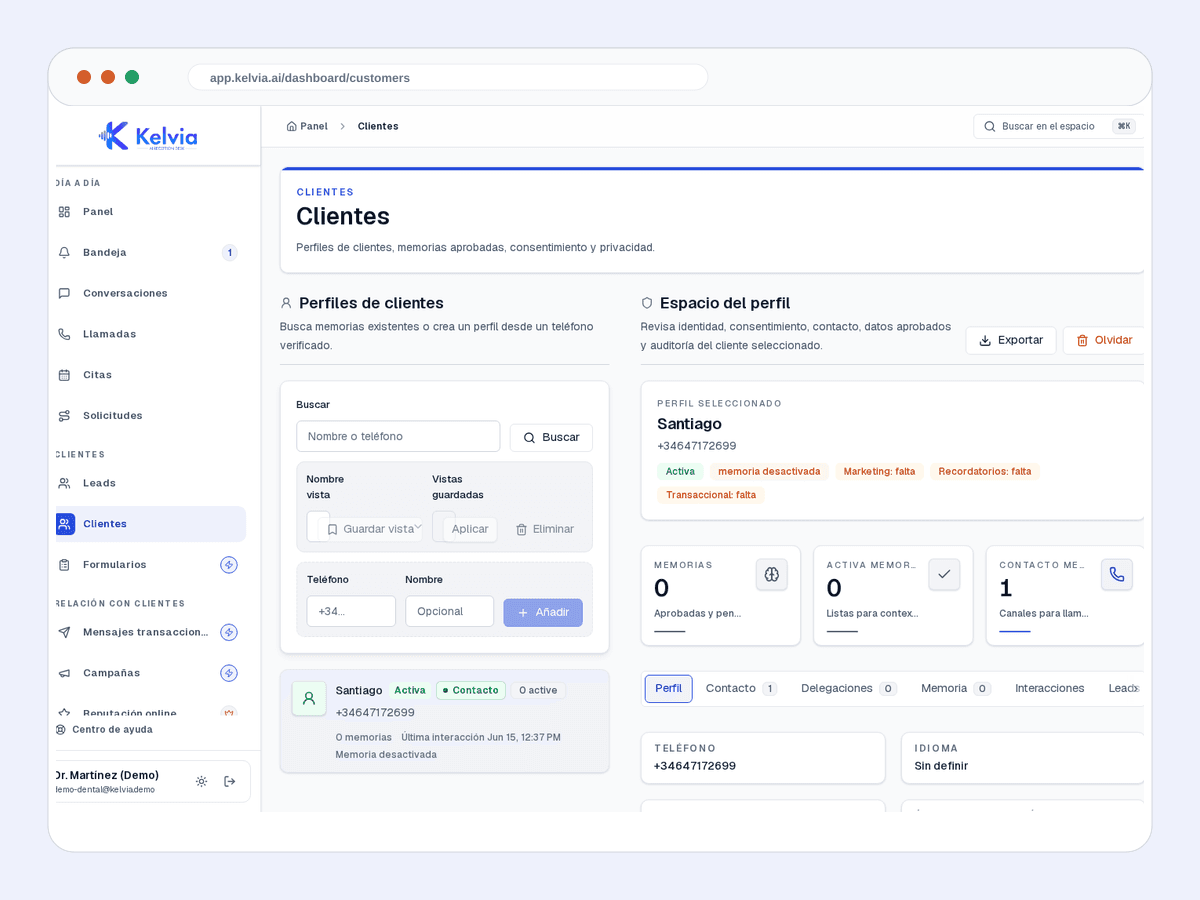Open the Delegaciones tab

(x=849, y=689)
